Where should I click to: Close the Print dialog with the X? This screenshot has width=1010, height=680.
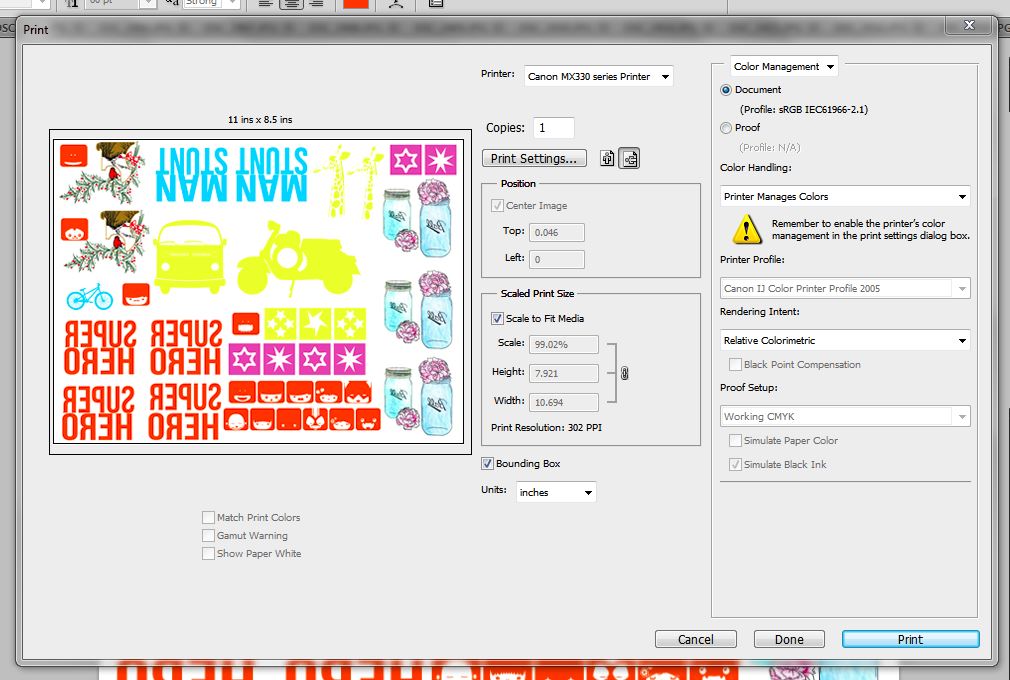(969, 24)
